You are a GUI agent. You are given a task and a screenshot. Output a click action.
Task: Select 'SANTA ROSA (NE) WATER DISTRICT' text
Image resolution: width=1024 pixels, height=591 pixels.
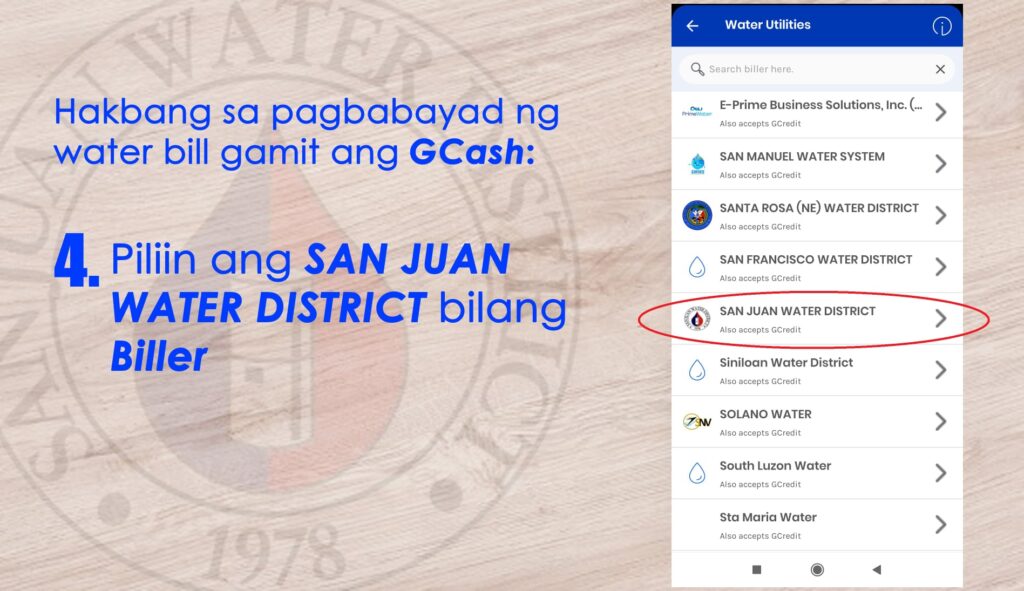click(x=819, y=208)
